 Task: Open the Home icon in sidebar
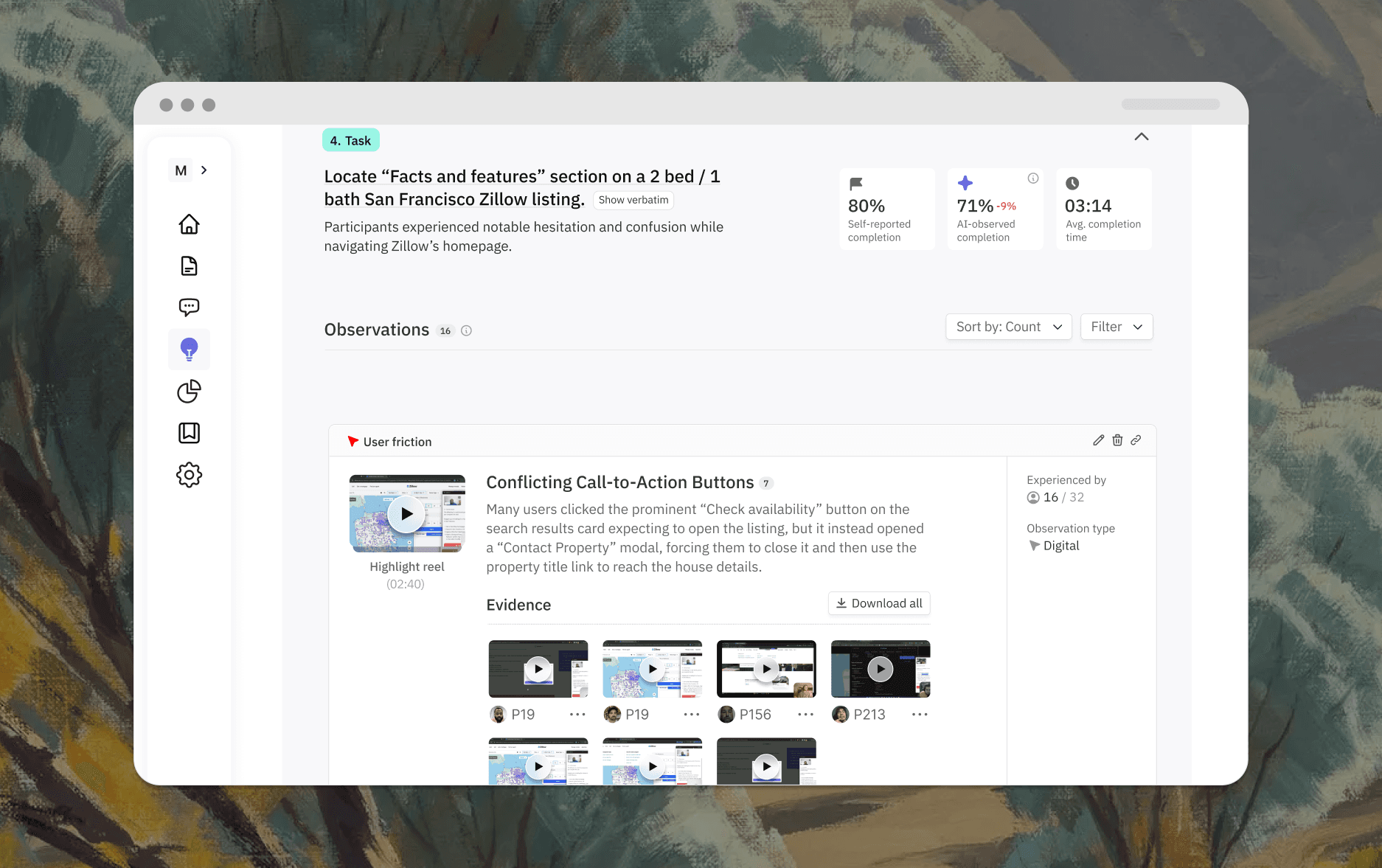(x=189, y=224)
